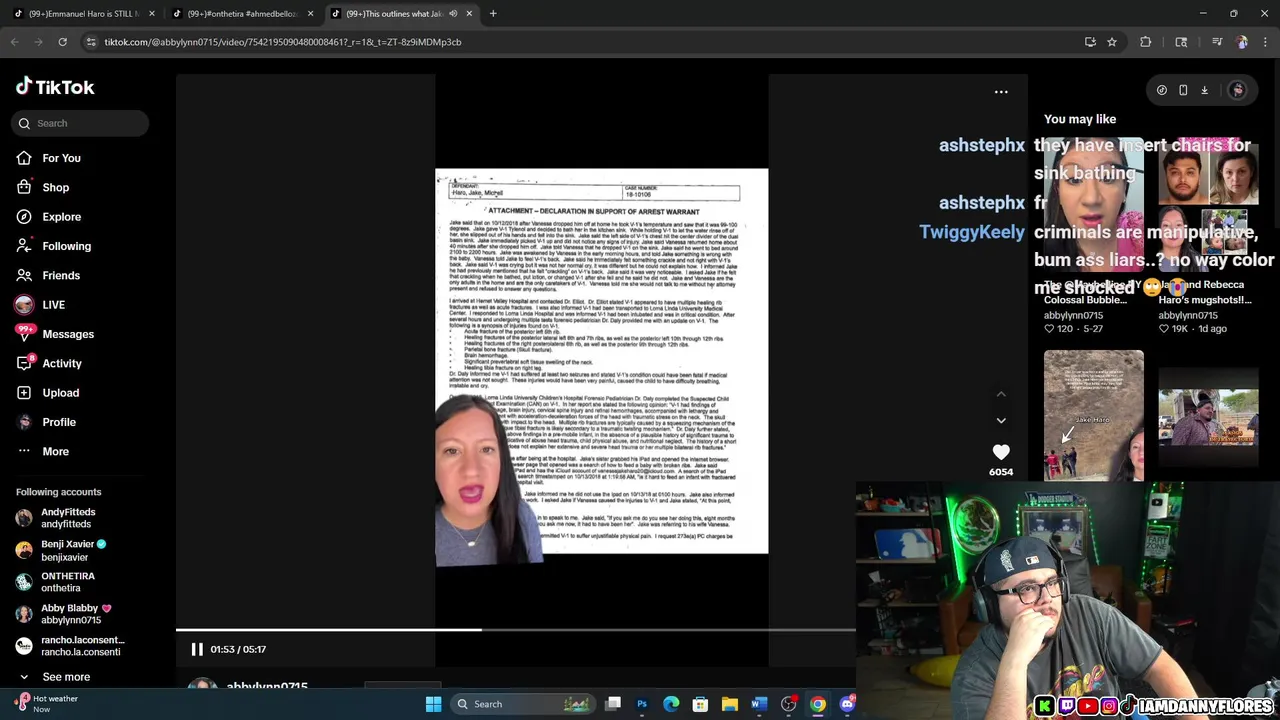Open the TikTok home logo

tap(55, 87)
